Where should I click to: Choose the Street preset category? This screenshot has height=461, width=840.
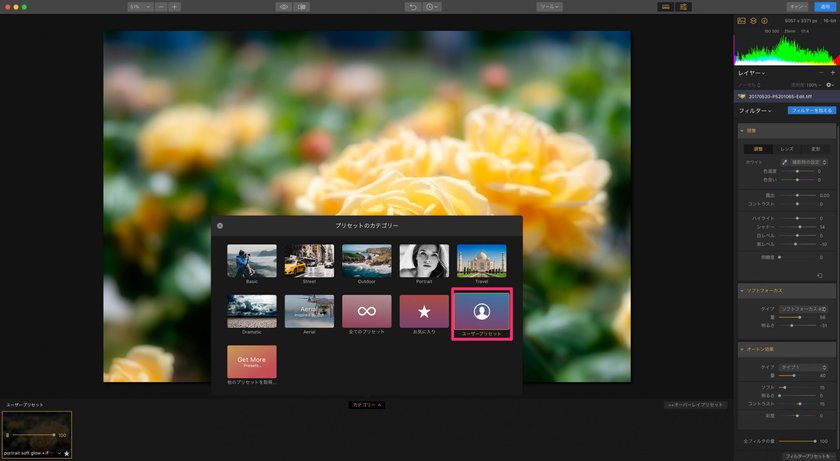[x=309, y=261]
